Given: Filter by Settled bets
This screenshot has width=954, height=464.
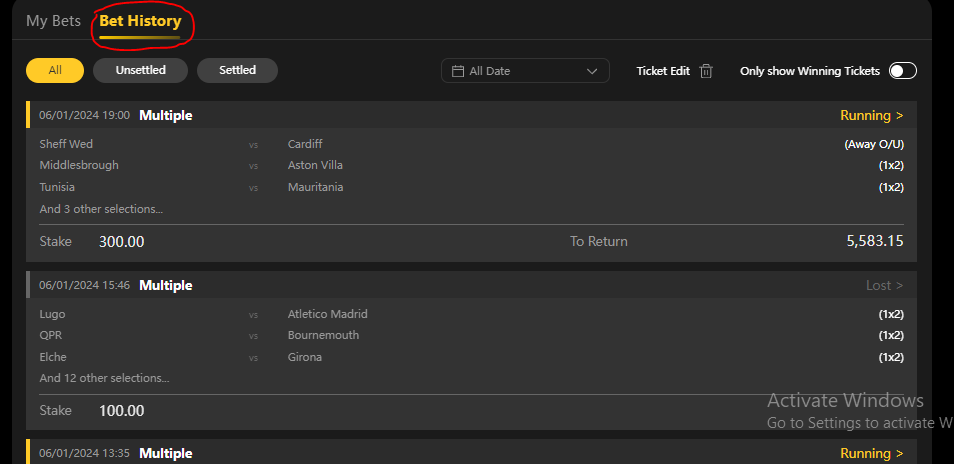Looking at the screenshot, I should tap(237, 70).
